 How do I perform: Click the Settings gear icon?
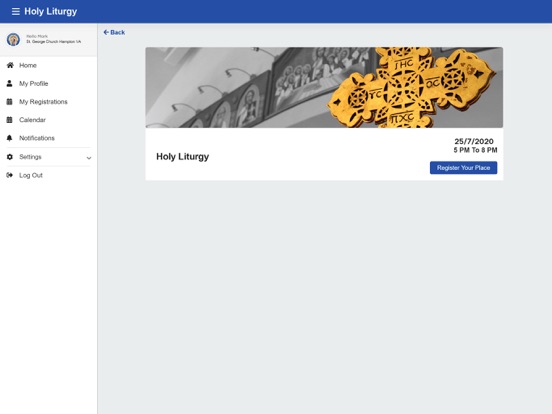pos(10,157)
